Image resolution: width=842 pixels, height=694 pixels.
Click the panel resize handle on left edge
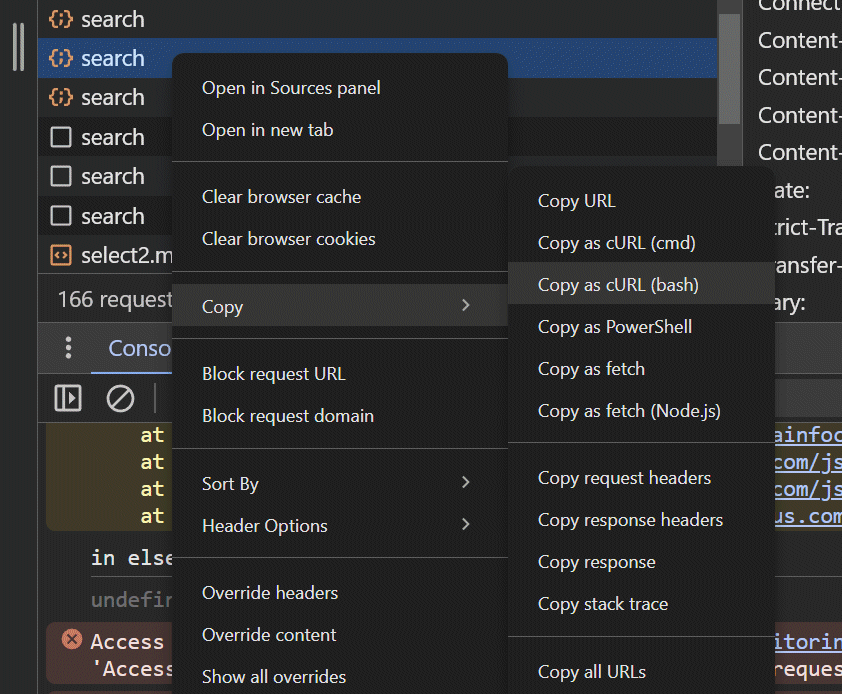(x=18, y=47)
